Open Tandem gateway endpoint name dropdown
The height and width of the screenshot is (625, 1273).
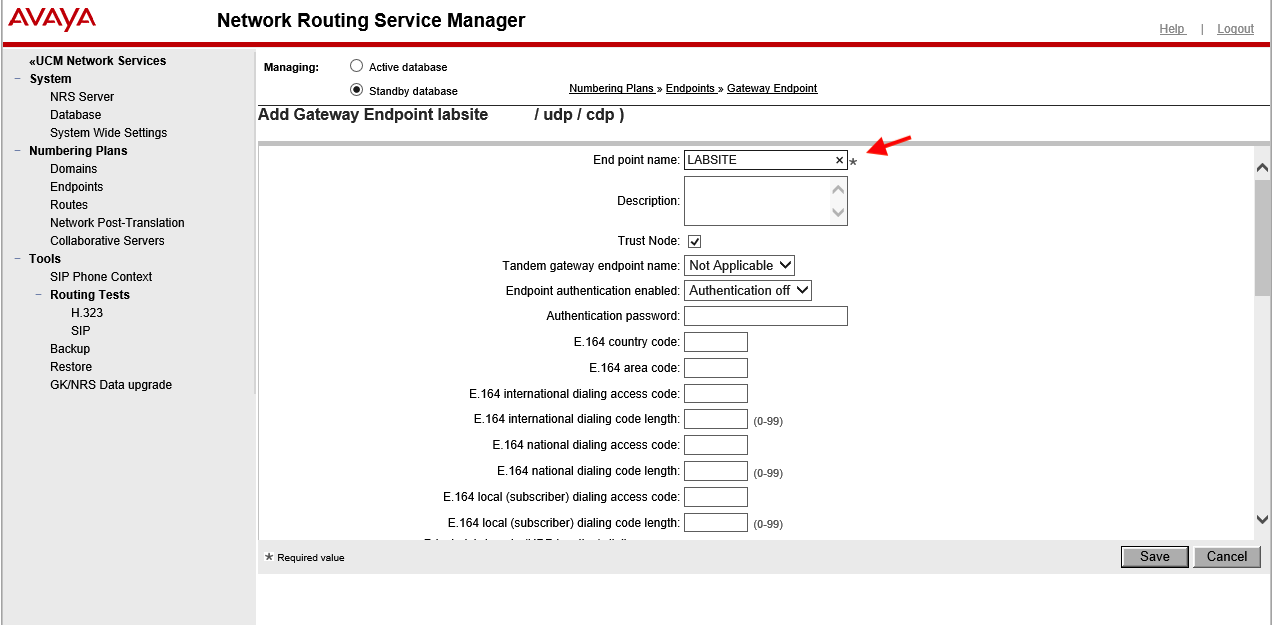tap(739, 265)
